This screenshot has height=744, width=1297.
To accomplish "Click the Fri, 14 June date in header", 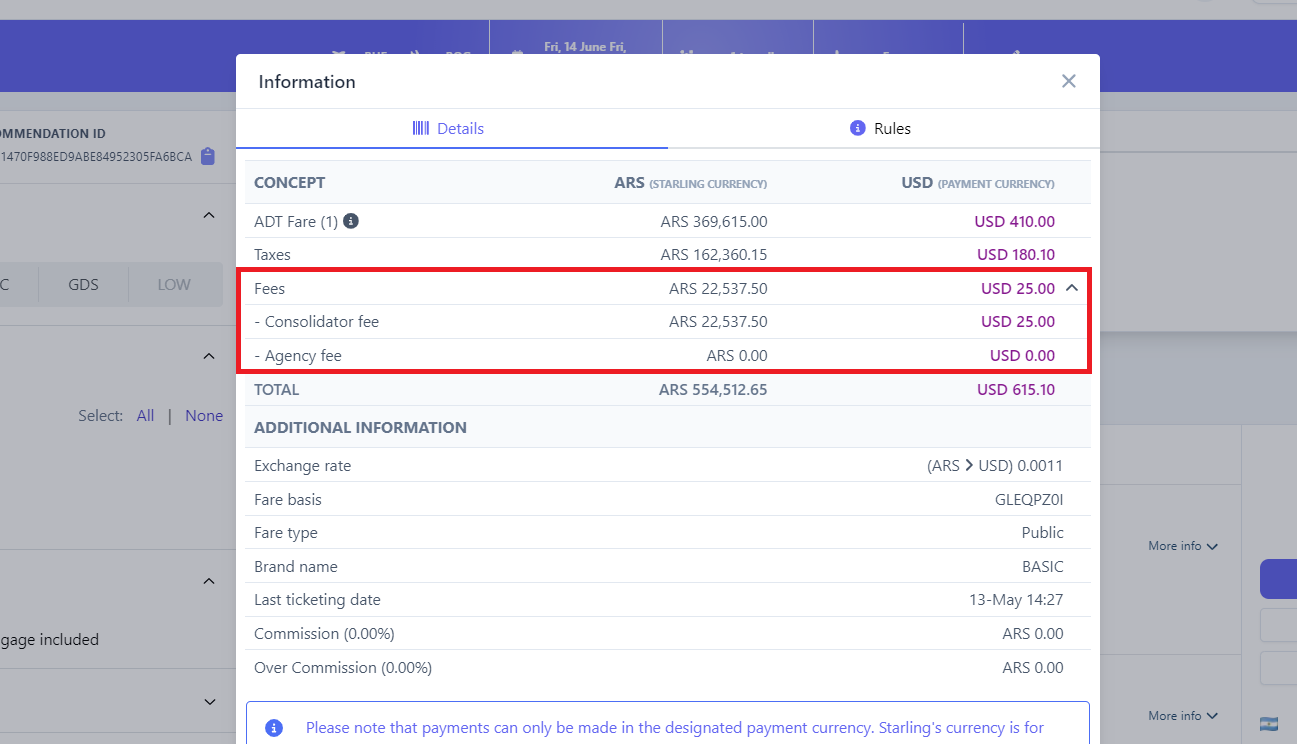I will tap(585, 47).
